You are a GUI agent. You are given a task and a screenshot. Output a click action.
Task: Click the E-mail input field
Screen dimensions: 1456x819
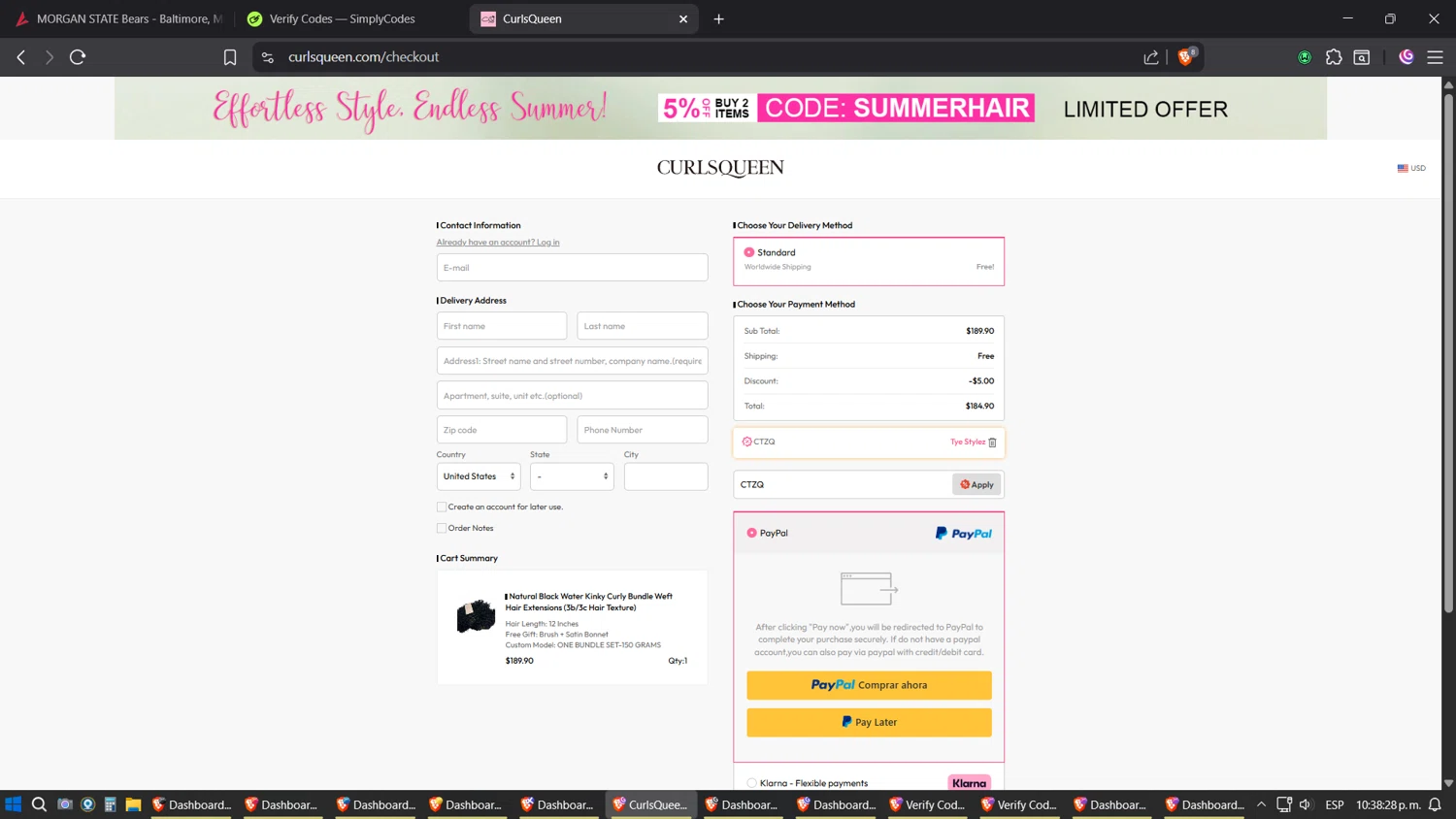point(572,268)
